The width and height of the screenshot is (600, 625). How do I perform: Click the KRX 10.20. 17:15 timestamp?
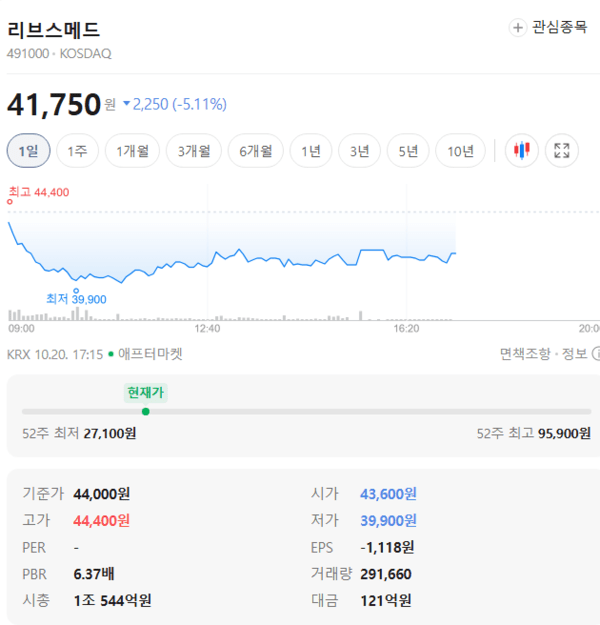(55, 354)
